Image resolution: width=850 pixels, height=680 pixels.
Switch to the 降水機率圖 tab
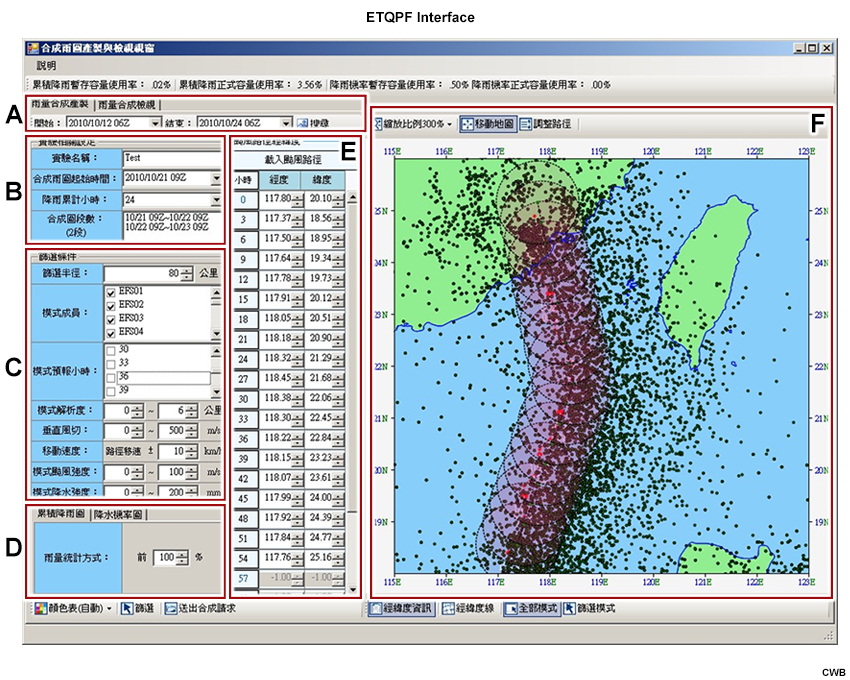[x=118, y=514]
